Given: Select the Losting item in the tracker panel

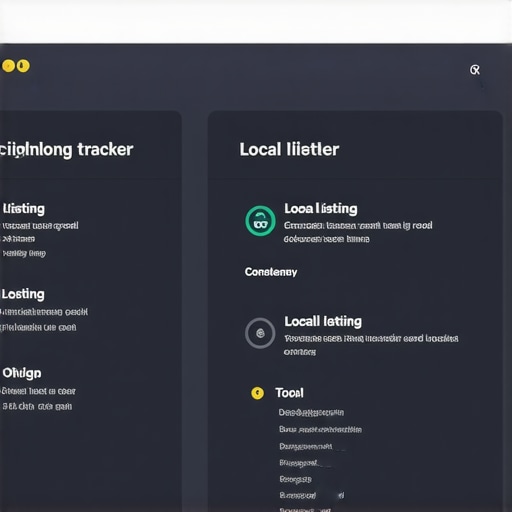Looking at the screenshot, I should point(23,294).
